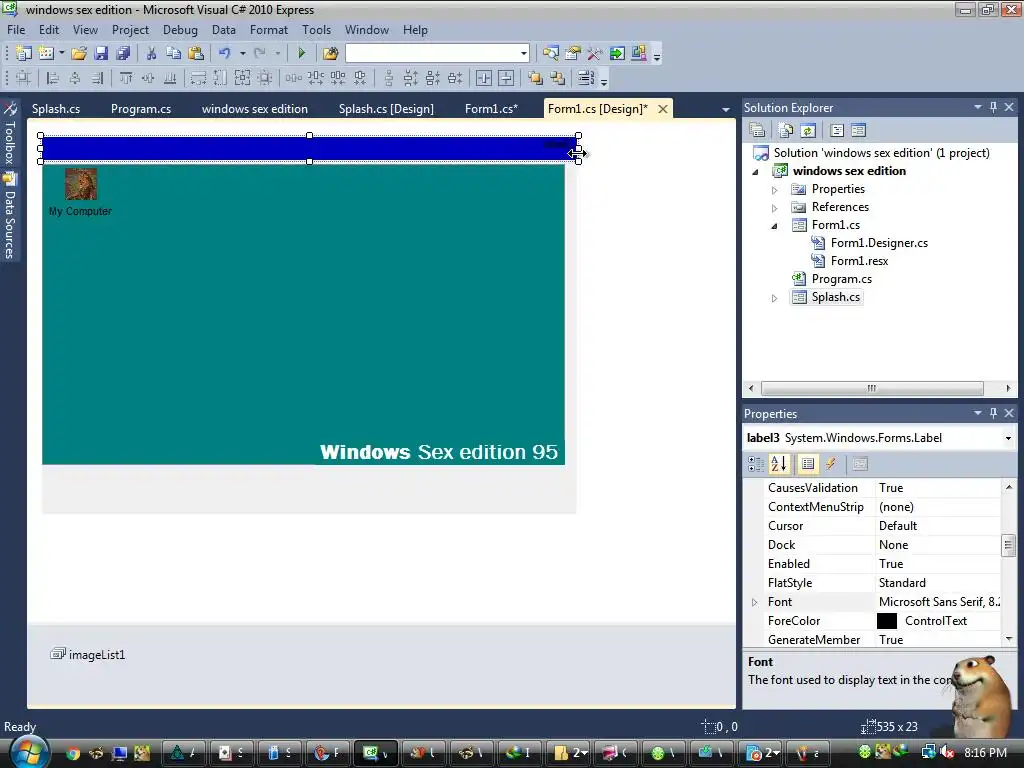Click the Align Tops layout icon
The height and width of the screenshot is (768, 1024).
click(x=126, y=78)
